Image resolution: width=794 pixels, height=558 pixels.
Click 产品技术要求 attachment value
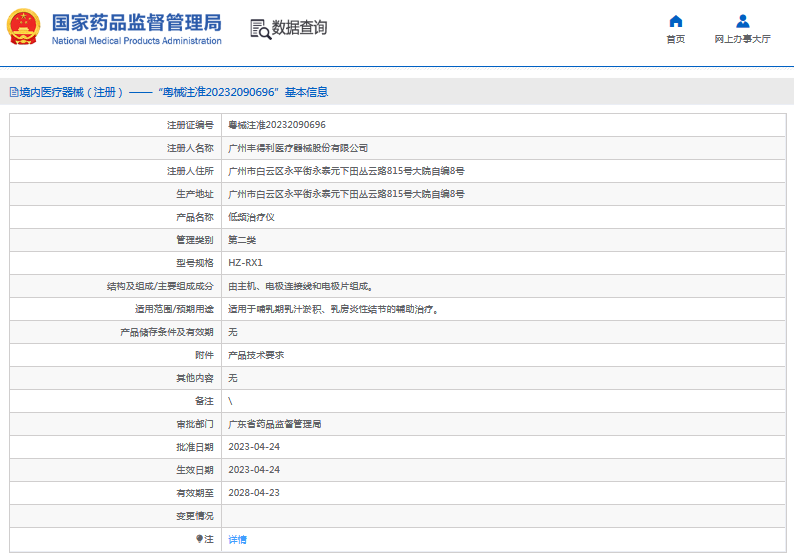(x=256, y=355)
